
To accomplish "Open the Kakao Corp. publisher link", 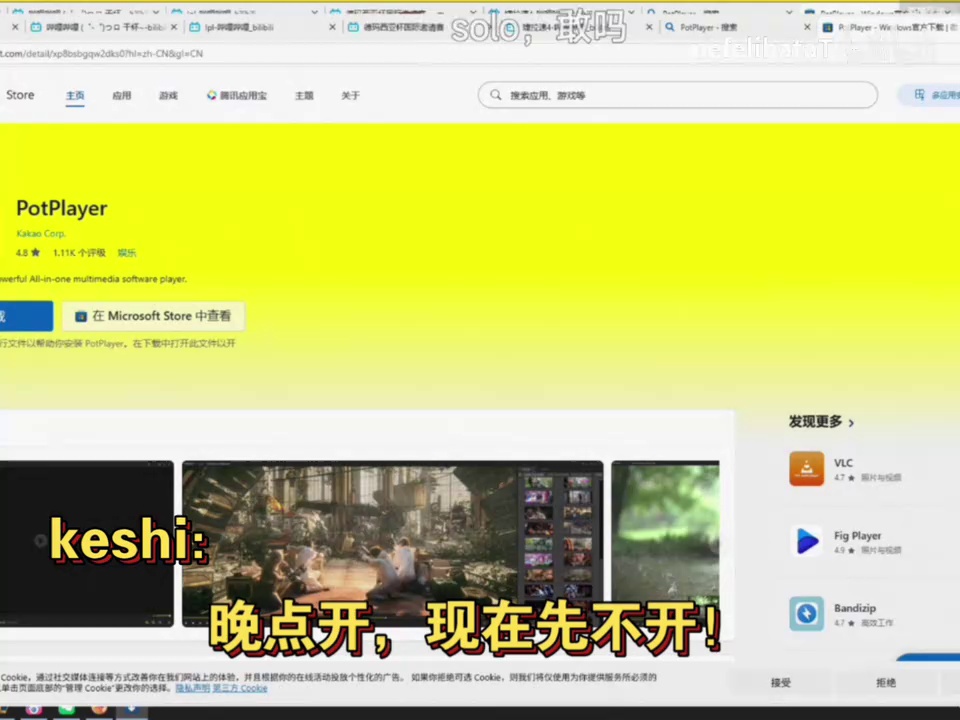I will click(x=40, y=233).
